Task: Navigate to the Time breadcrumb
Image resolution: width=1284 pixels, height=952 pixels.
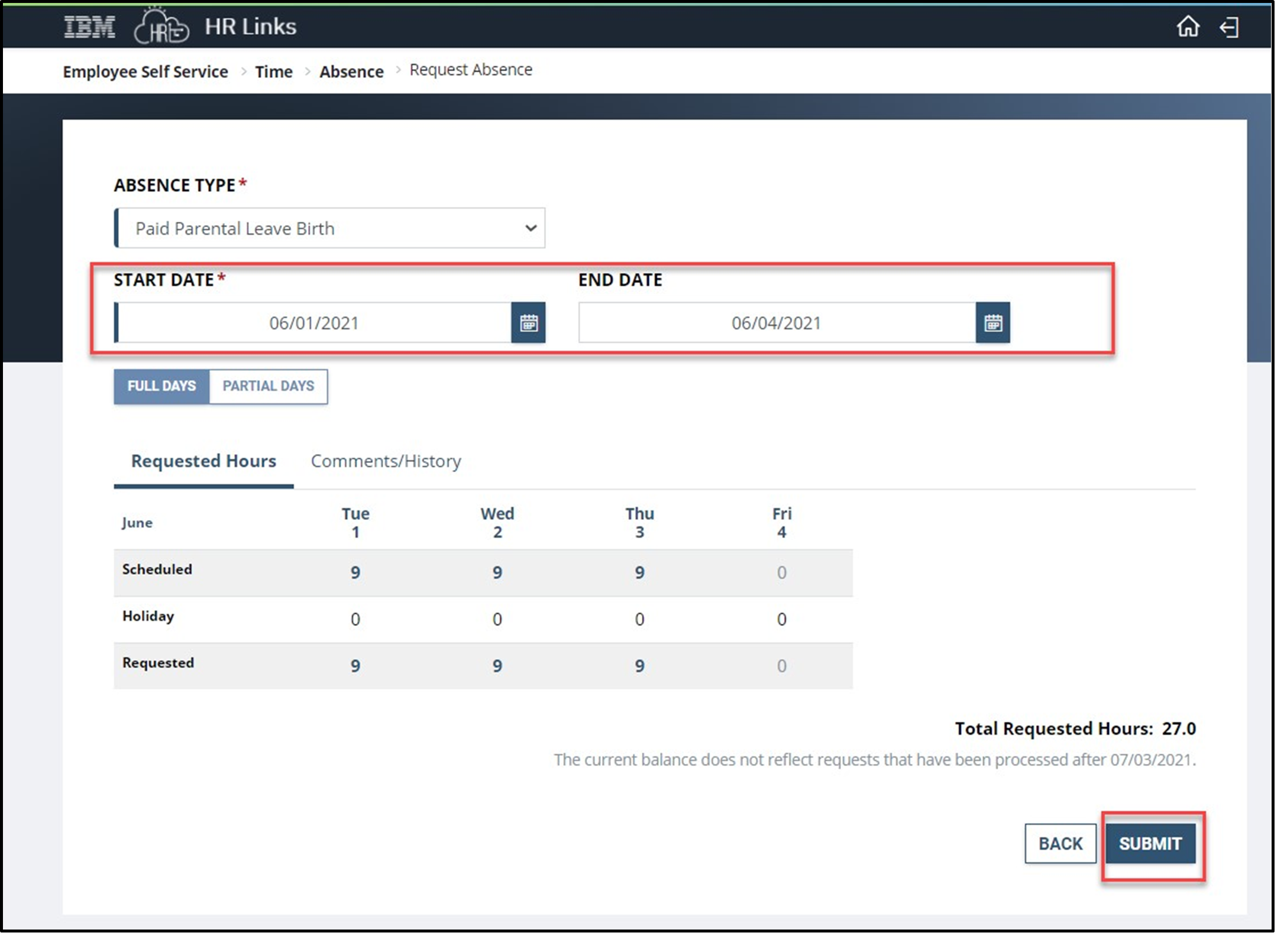Action: click(274, 72)
